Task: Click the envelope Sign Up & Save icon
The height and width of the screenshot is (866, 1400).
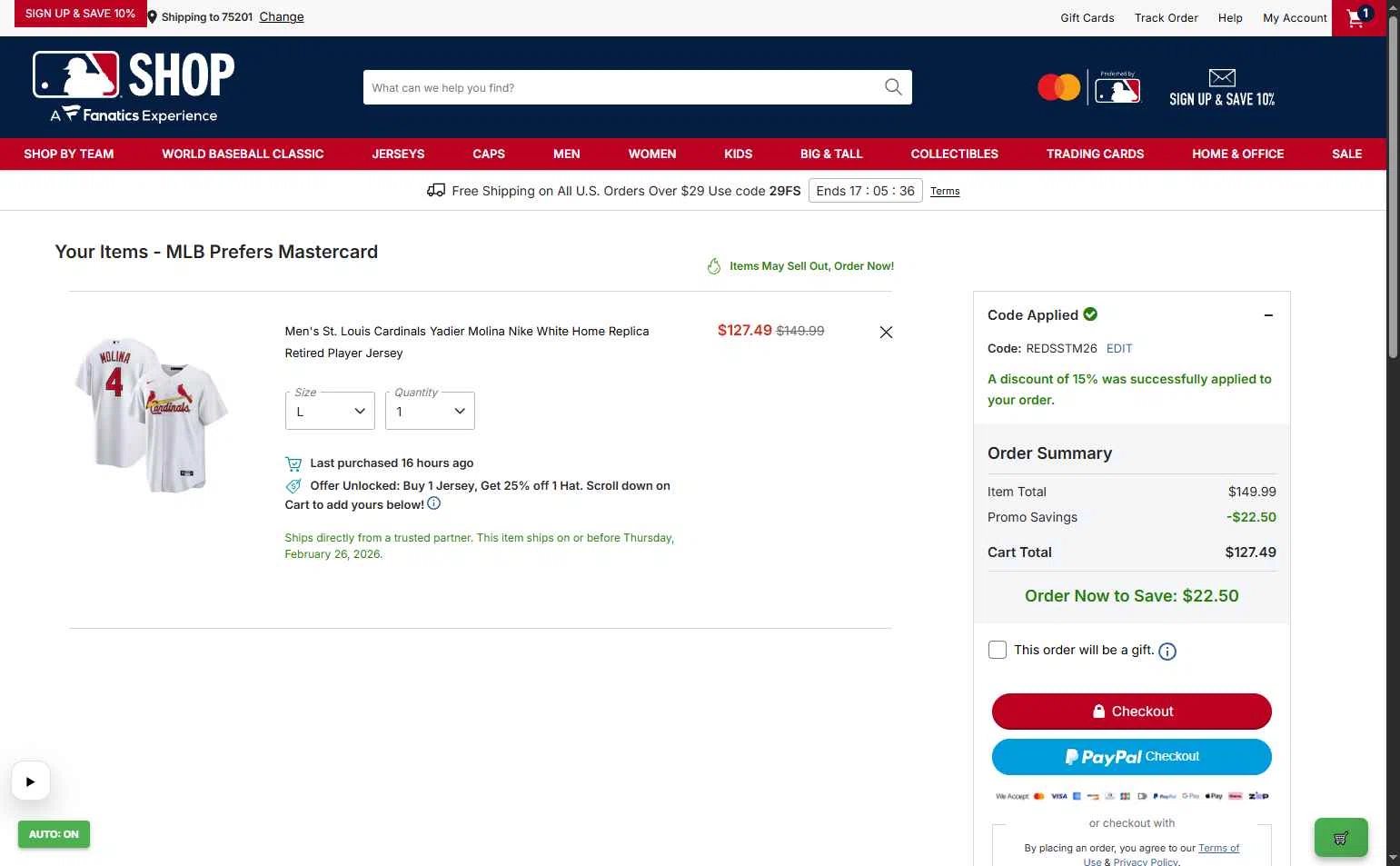Action: 1222,77
